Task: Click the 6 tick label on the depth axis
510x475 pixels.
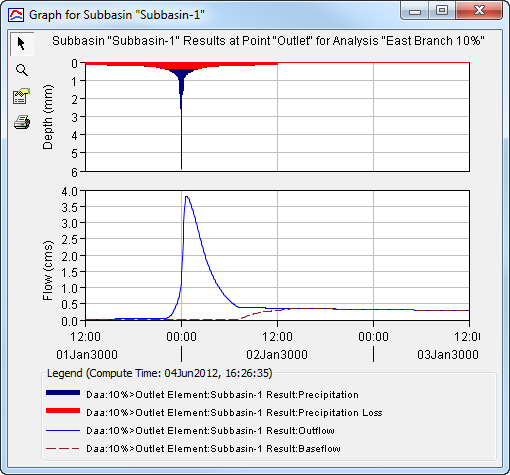Action: point(74,173)
